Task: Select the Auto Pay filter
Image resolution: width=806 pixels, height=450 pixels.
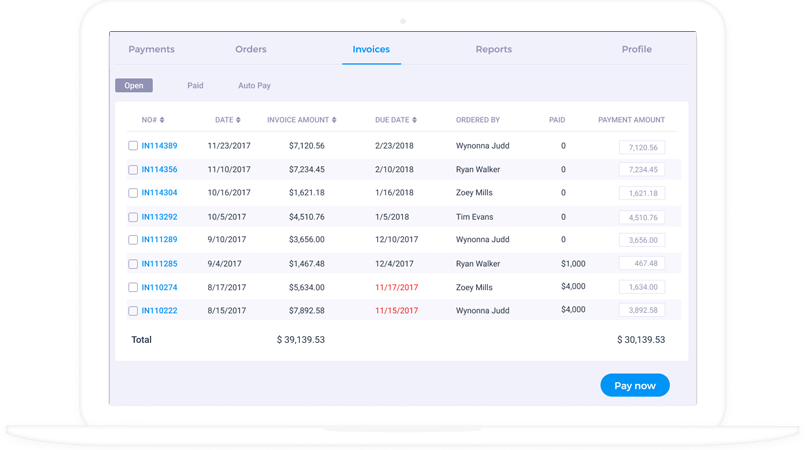Action: (254, 86)
